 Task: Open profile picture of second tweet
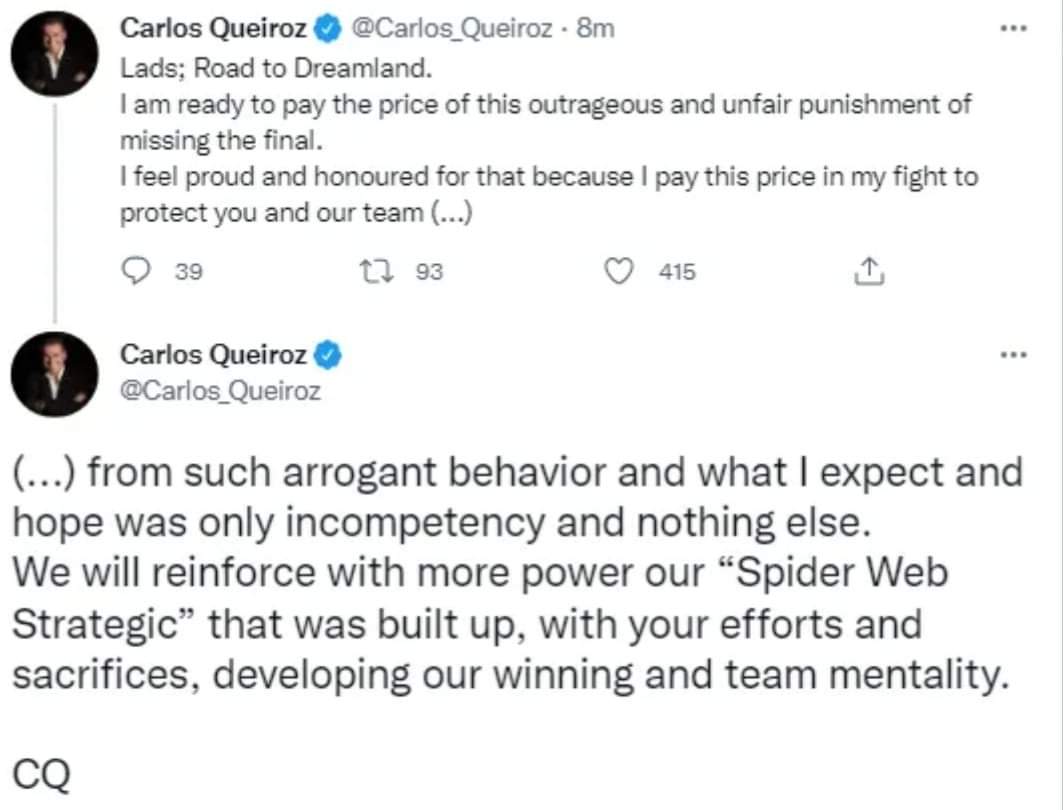click(54, 374)
